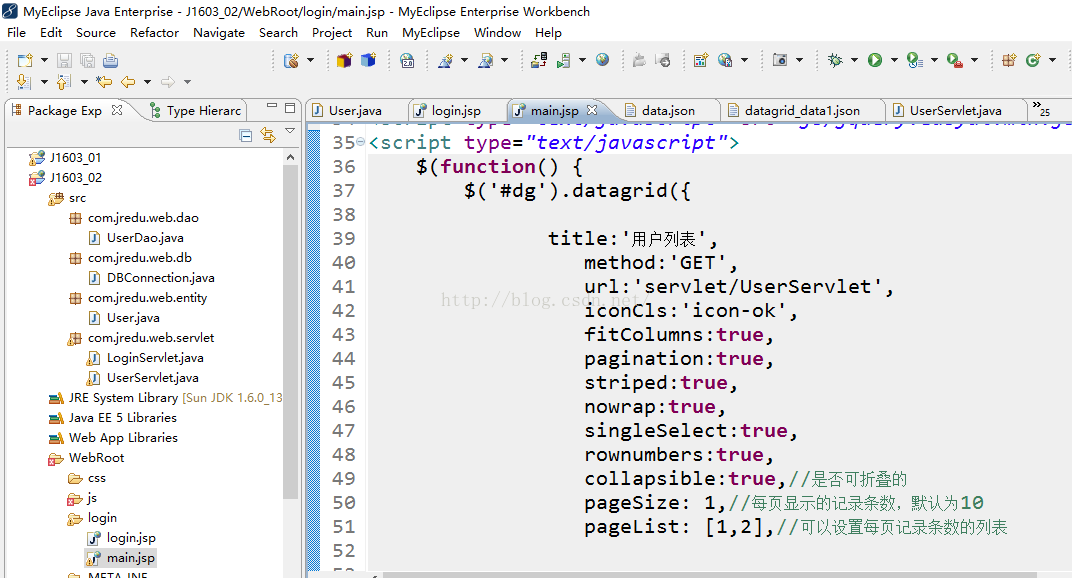This screenshot has height=578, width=1072.
Task: Switch to the datagrid_data1.json editor tab
Action: [802, 110]
